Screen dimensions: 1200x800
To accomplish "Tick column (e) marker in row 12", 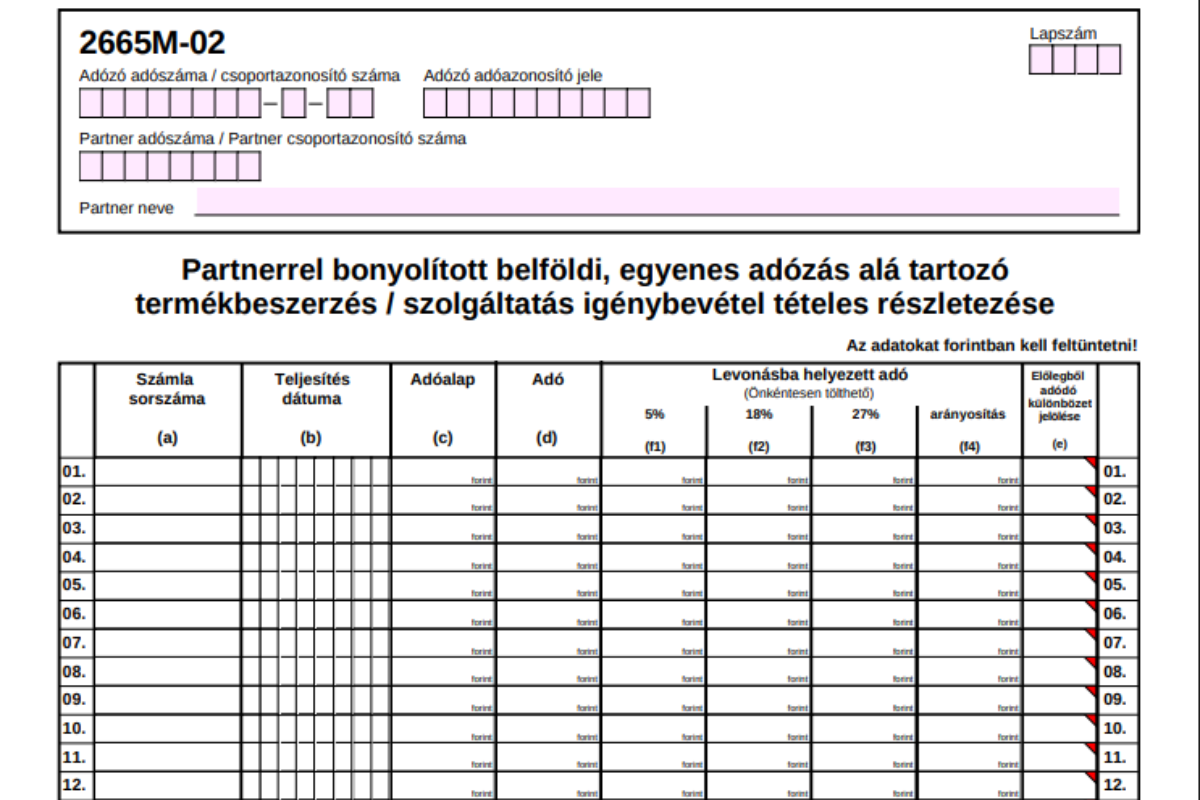I will click(1060, 786).
